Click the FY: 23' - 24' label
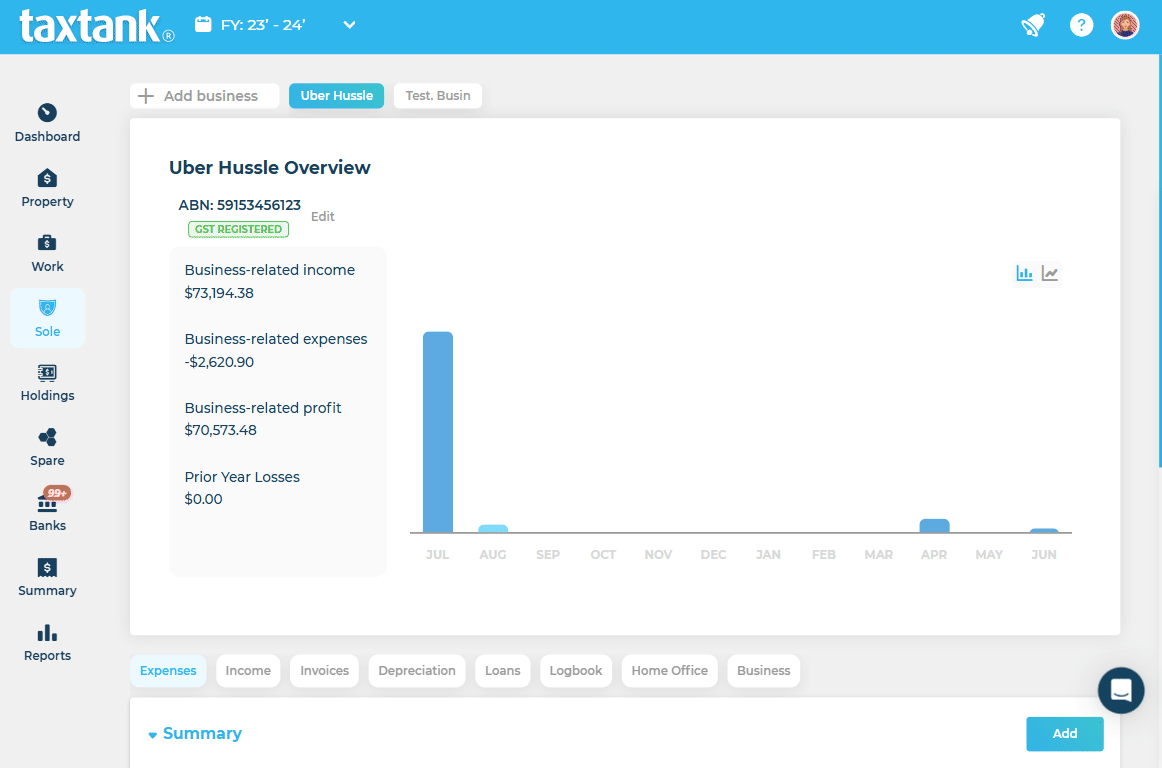 coord(263,25)
